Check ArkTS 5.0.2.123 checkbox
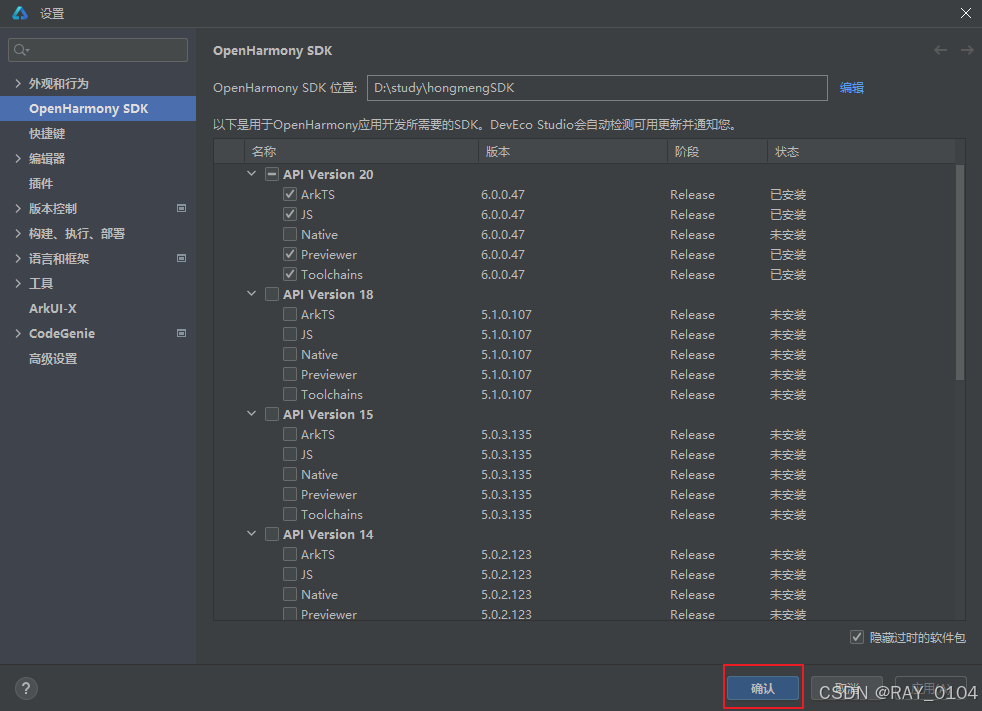Image resolution: width=982 pixels, height=711 pixels. click(289, 554)
